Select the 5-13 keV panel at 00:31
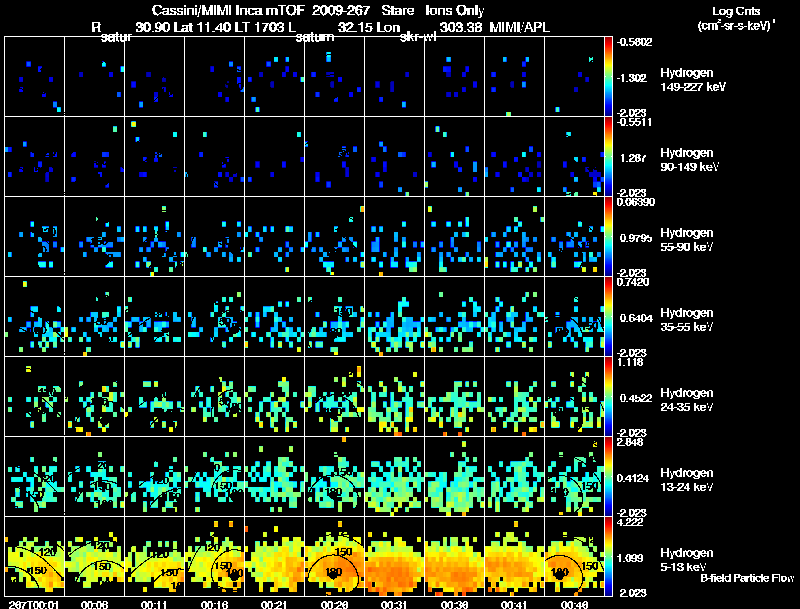The width and height of the screenshot is (800, 609). click(394, 556)
